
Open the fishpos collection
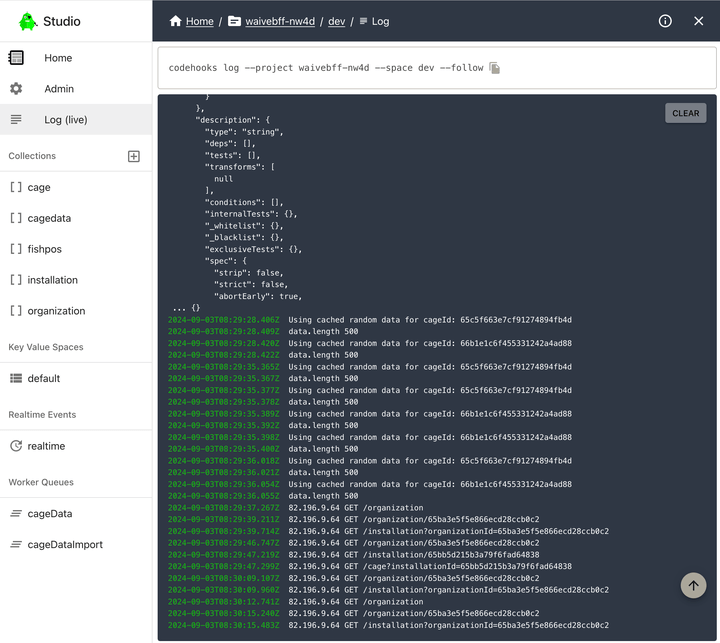[x=76, y=248]
